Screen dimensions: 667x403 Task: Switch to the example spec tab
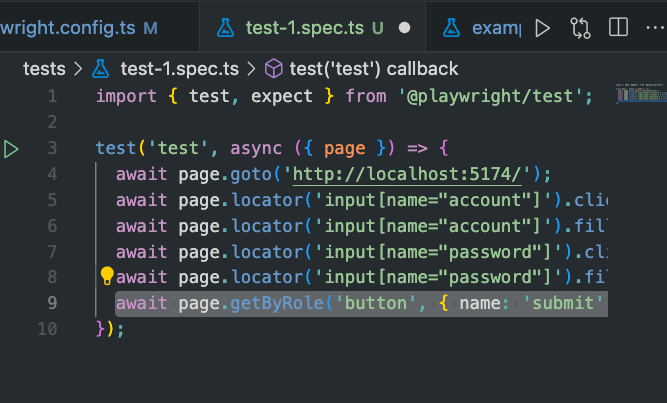click(x=482, y=28)
